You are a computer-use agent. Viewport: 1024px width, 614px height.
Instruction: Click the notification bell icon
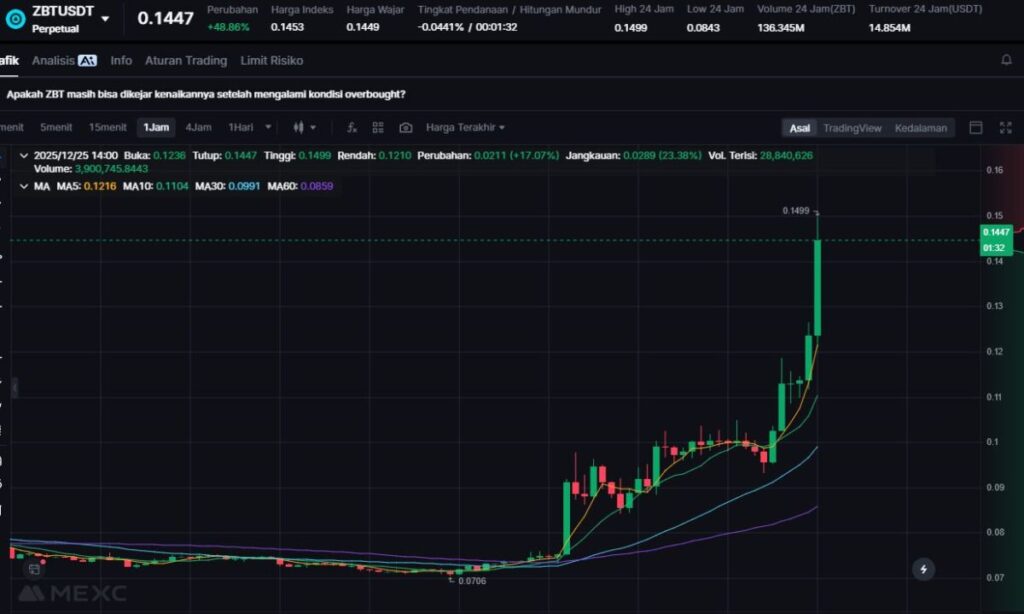[1006, 60]
